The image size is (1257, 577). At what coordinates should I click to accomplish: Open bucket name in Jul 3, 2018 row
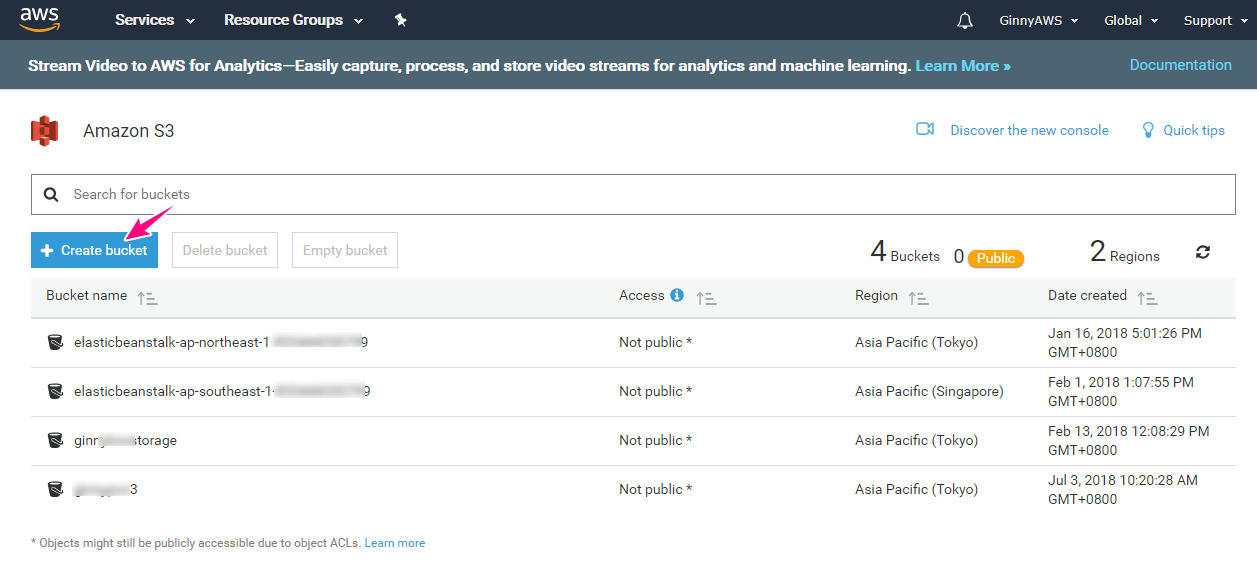[105, 489]
